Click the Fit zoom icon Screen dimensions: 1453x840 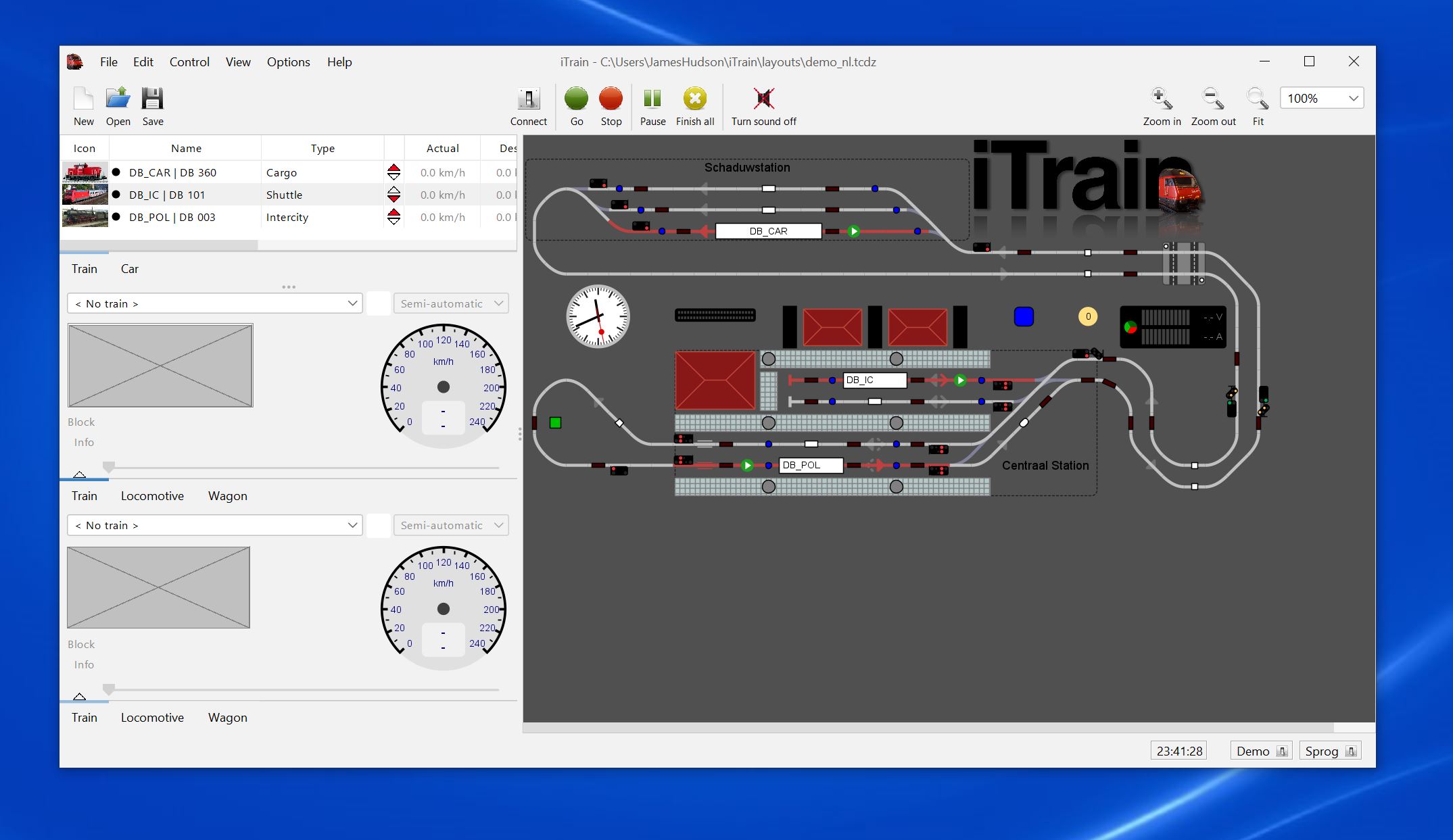click(1258, 99)
